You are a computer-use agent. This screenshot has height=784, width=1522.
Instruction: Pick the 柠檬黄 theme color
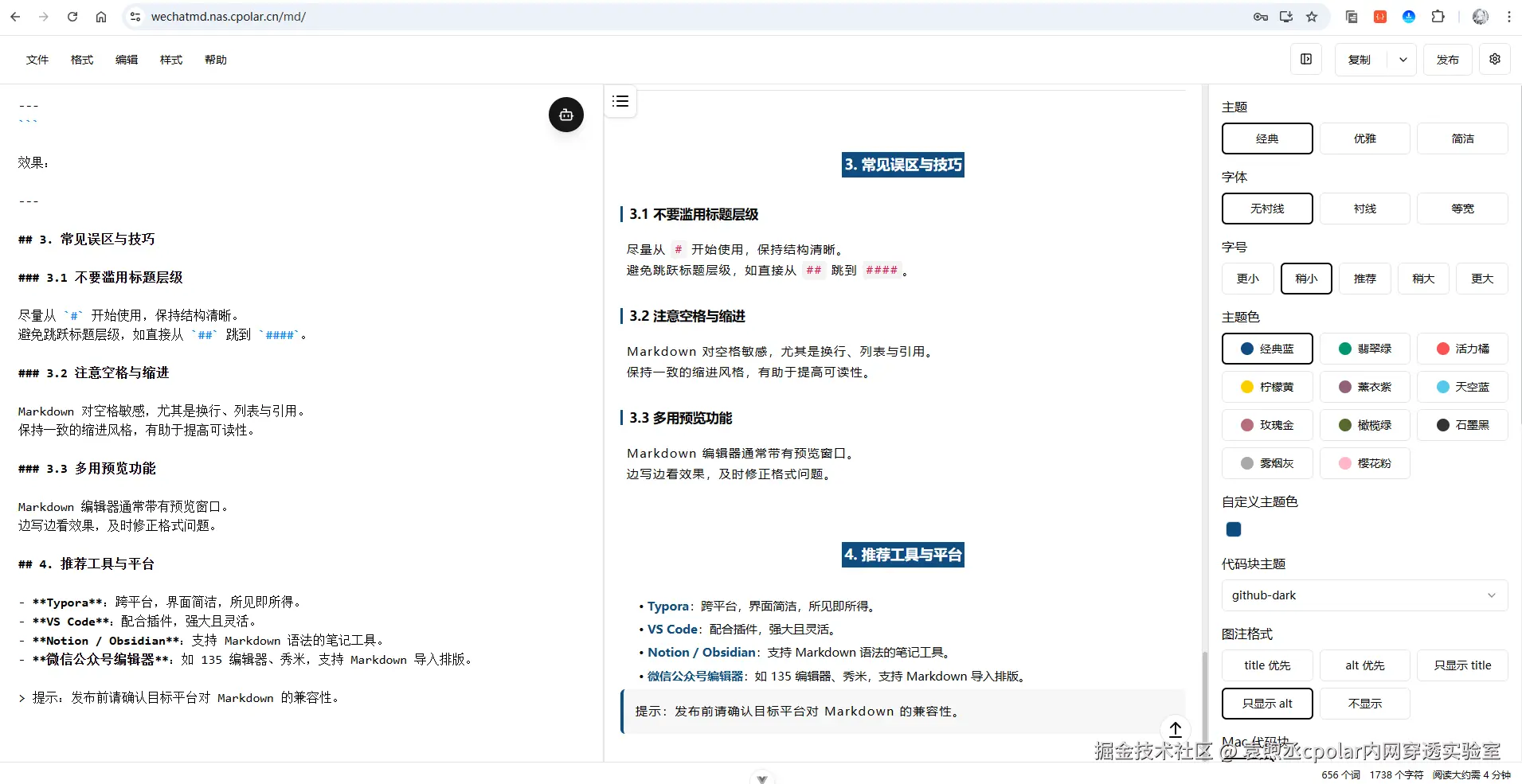click(1267, 387)
